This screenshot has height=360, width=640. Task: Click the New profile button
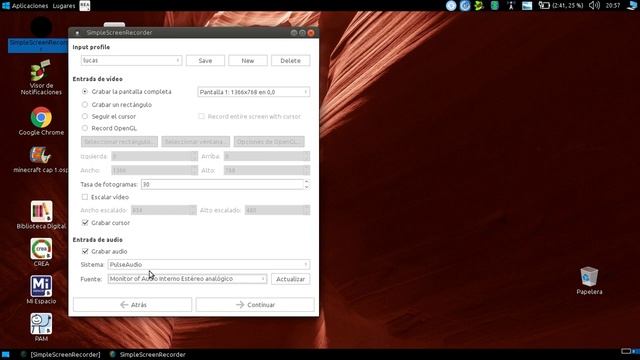pyautogui.click(x=248, y=60)
